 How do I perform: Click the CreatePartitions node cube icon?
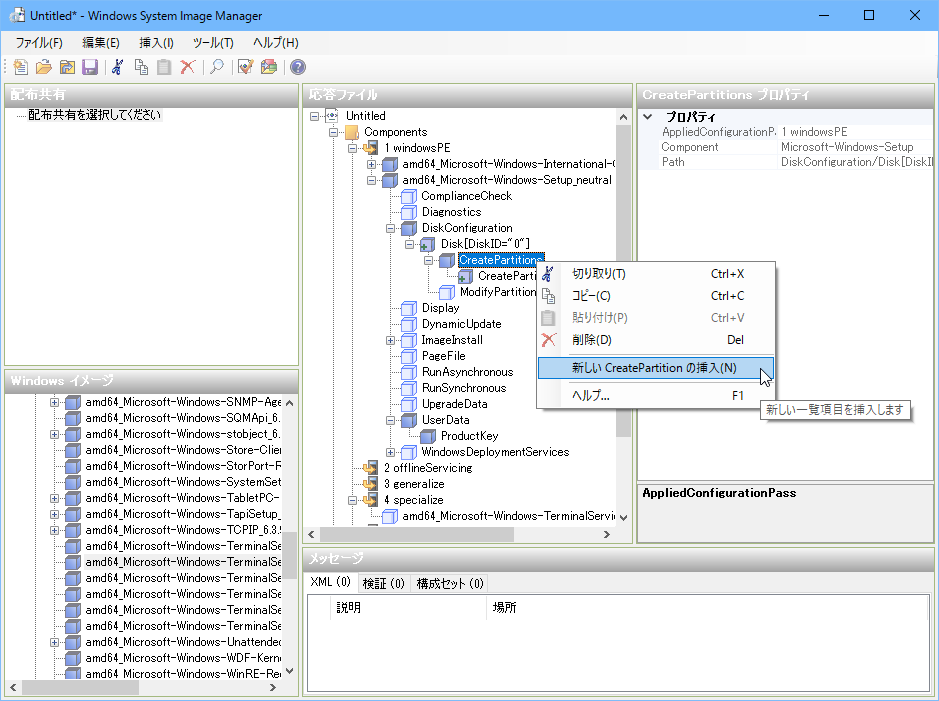coord(447,260)
